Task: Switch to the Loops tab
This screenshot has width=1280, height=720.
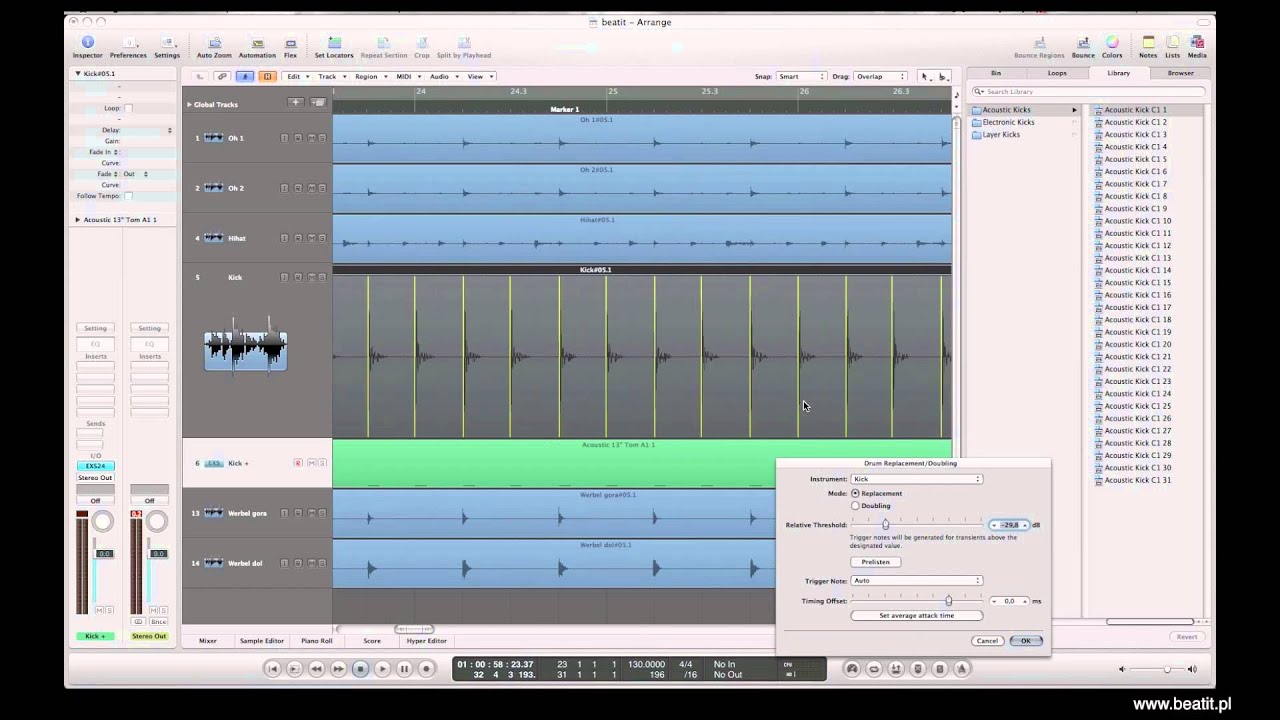Action: (x=1057, y=73)
